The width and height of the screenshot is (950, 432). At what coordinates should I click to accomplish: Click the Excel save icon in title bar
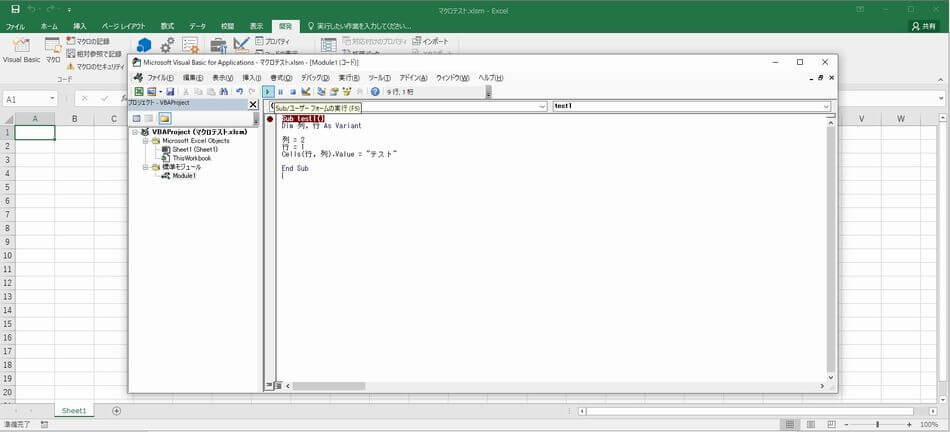15,10
